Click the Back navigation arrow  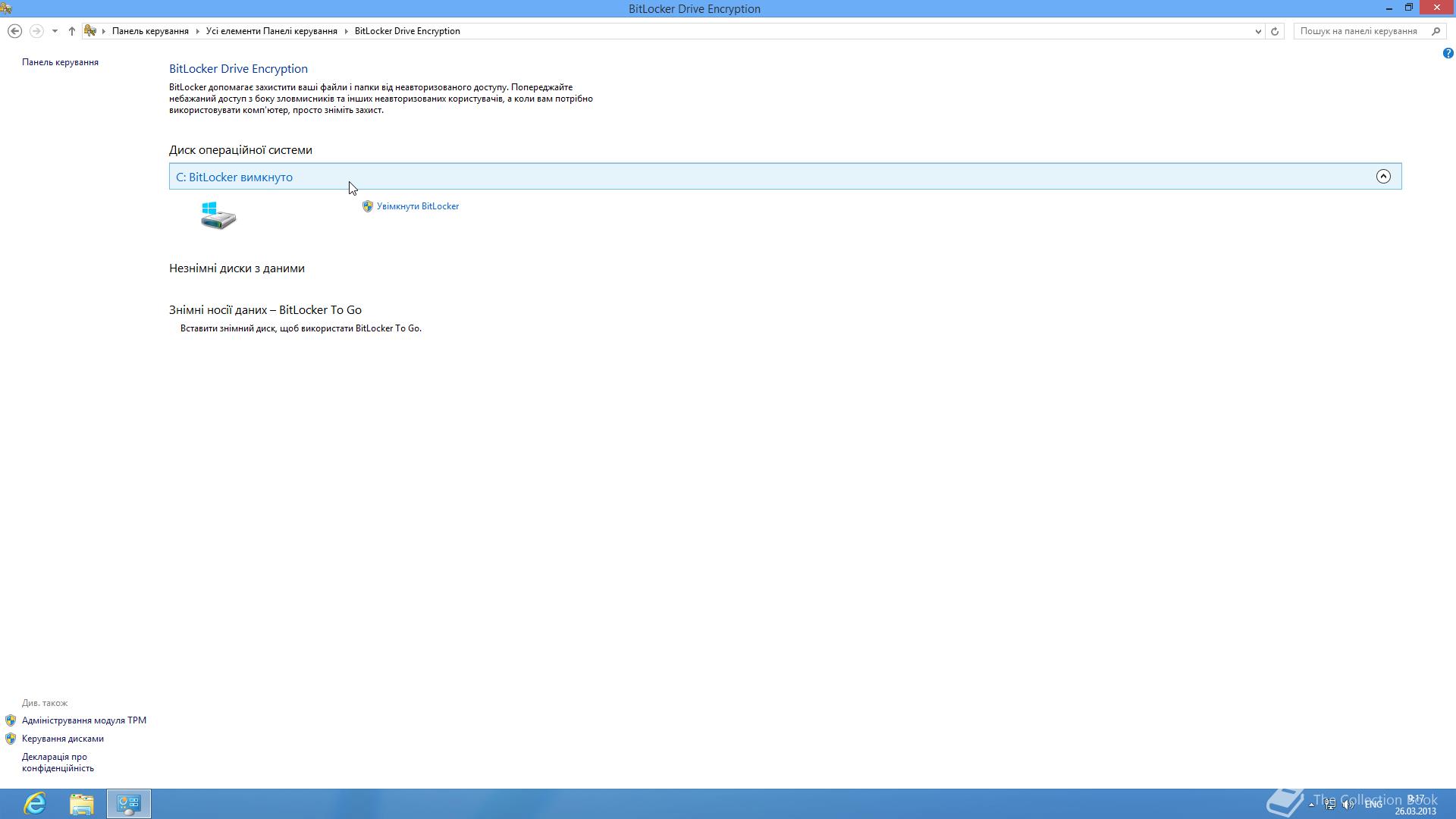coord(14,31)
